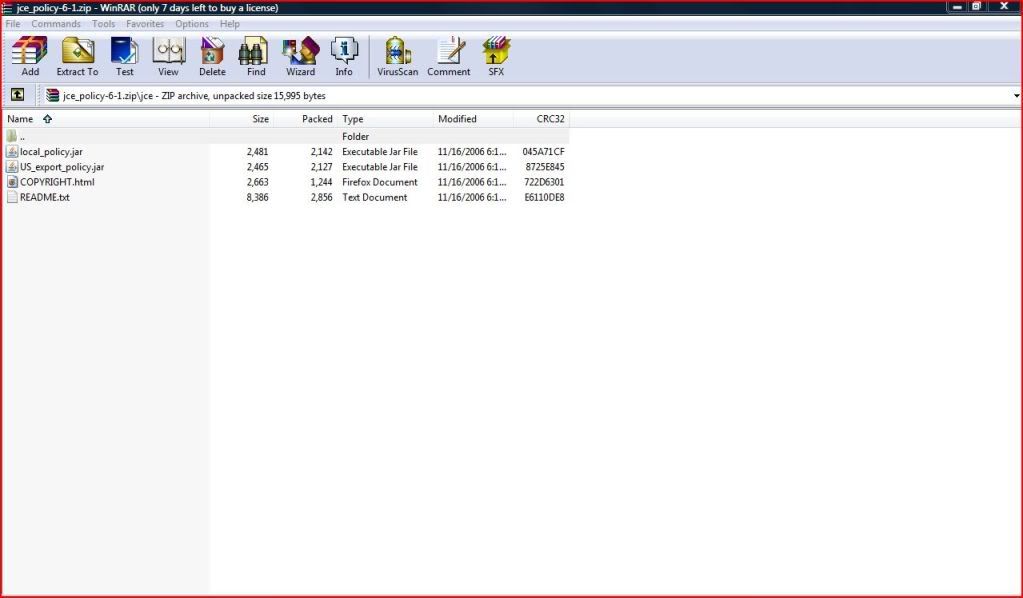Sort files by Size column
1023x598 pixels.
click(x=241, y=119)
